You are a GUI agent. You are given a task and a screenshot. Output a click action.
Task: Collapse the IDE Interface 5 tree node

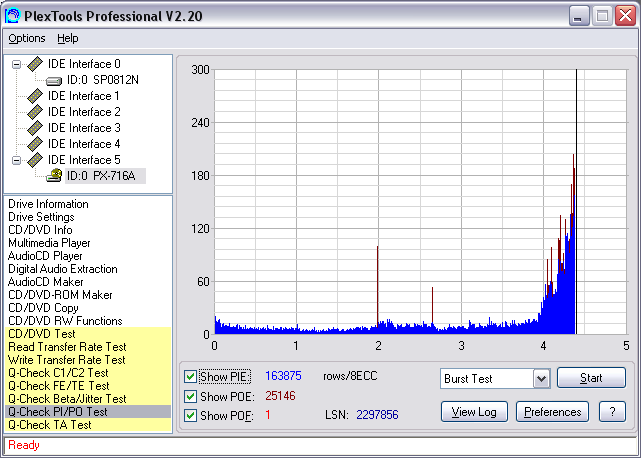tap(16, 160)
